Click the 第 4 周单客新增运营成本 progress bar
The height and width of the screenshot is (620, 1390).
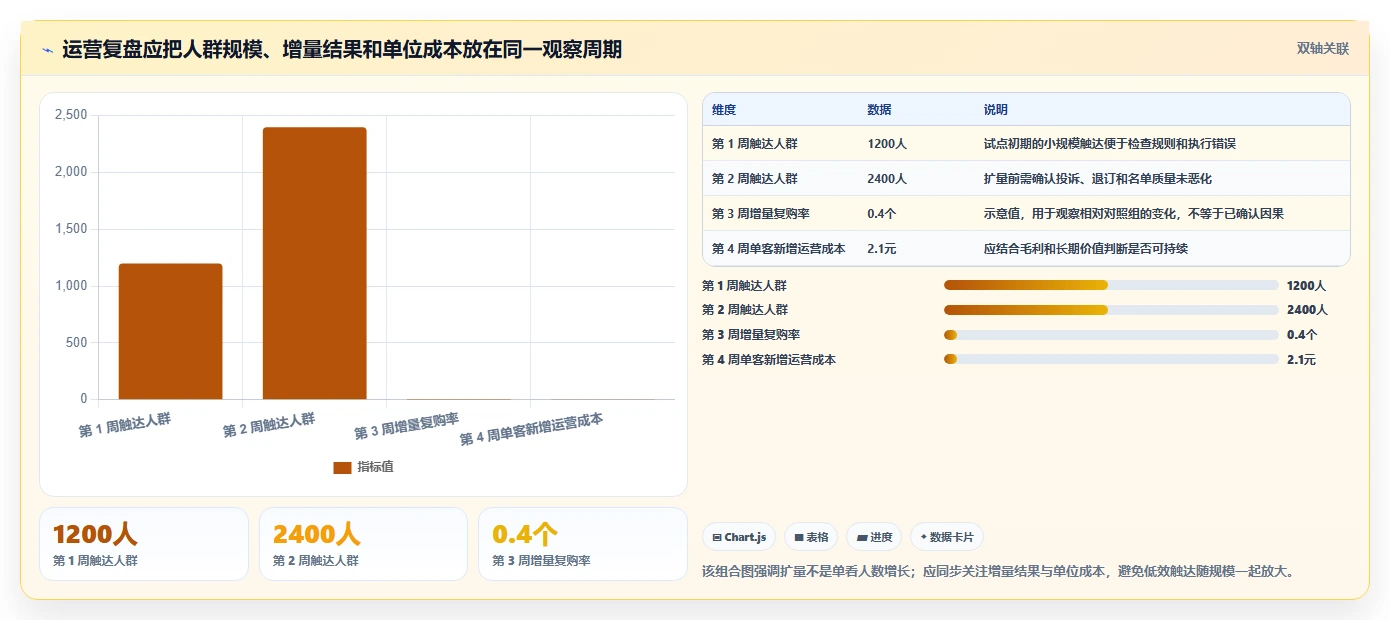pos(1111,359)
